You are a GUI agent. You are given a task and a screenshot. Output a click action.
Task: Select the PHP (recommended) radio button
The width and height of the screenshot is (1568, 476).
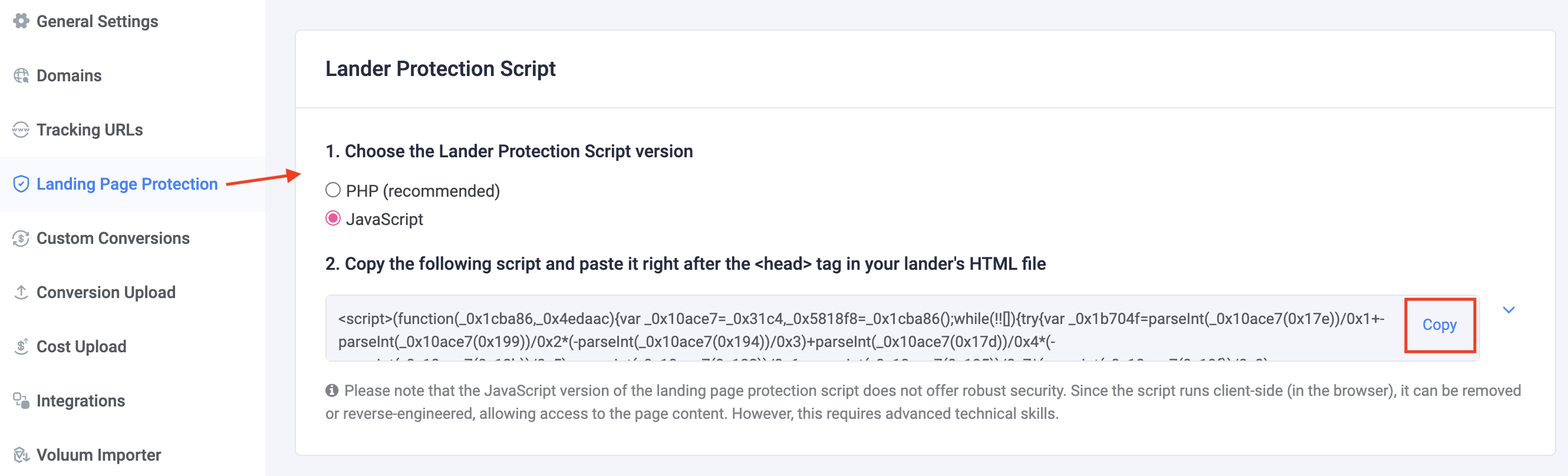[x=332, y=190]
